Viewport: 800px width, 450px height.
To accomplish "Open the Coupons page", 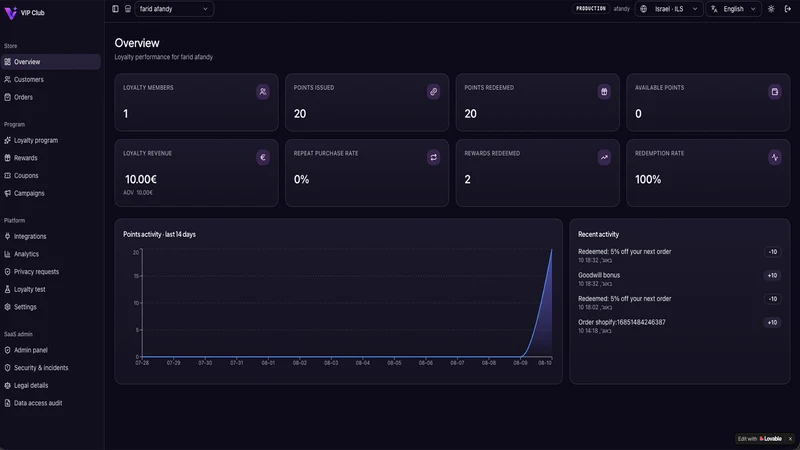I will click(x=51, y=176).
